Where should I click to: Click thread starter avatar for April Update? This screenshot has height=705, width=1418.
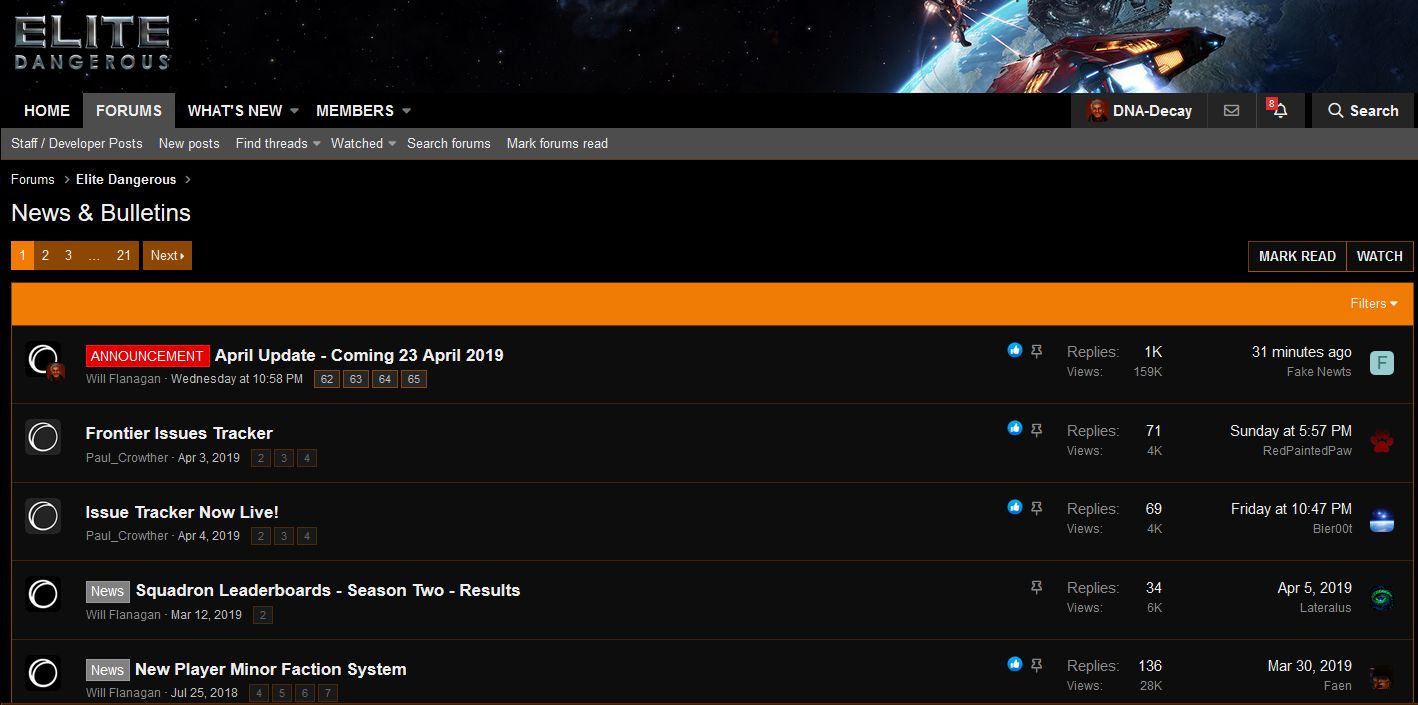click(x=43, y=360)
